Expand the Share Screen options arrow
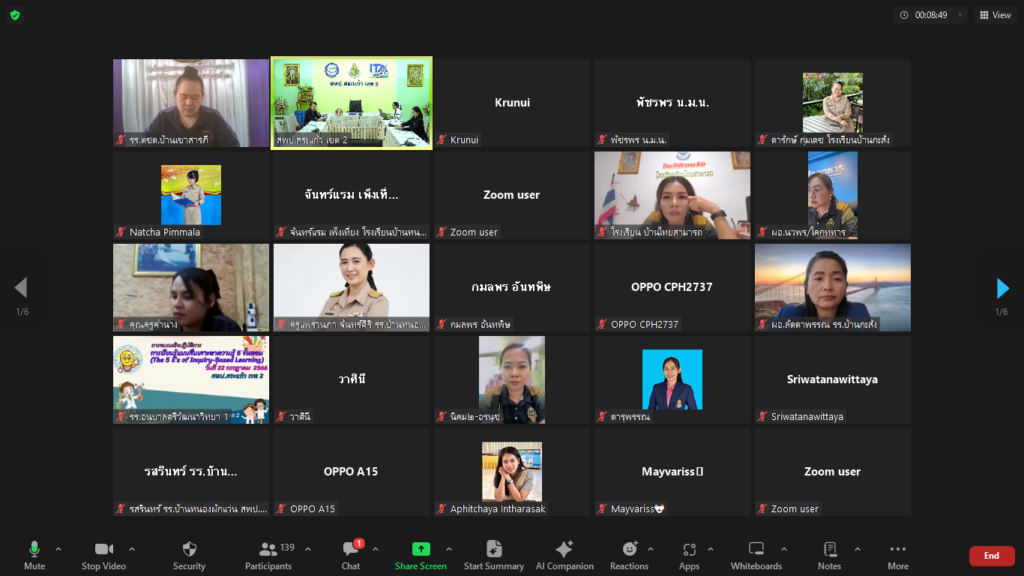1024x576 pixels. click(x=448, y=548)
